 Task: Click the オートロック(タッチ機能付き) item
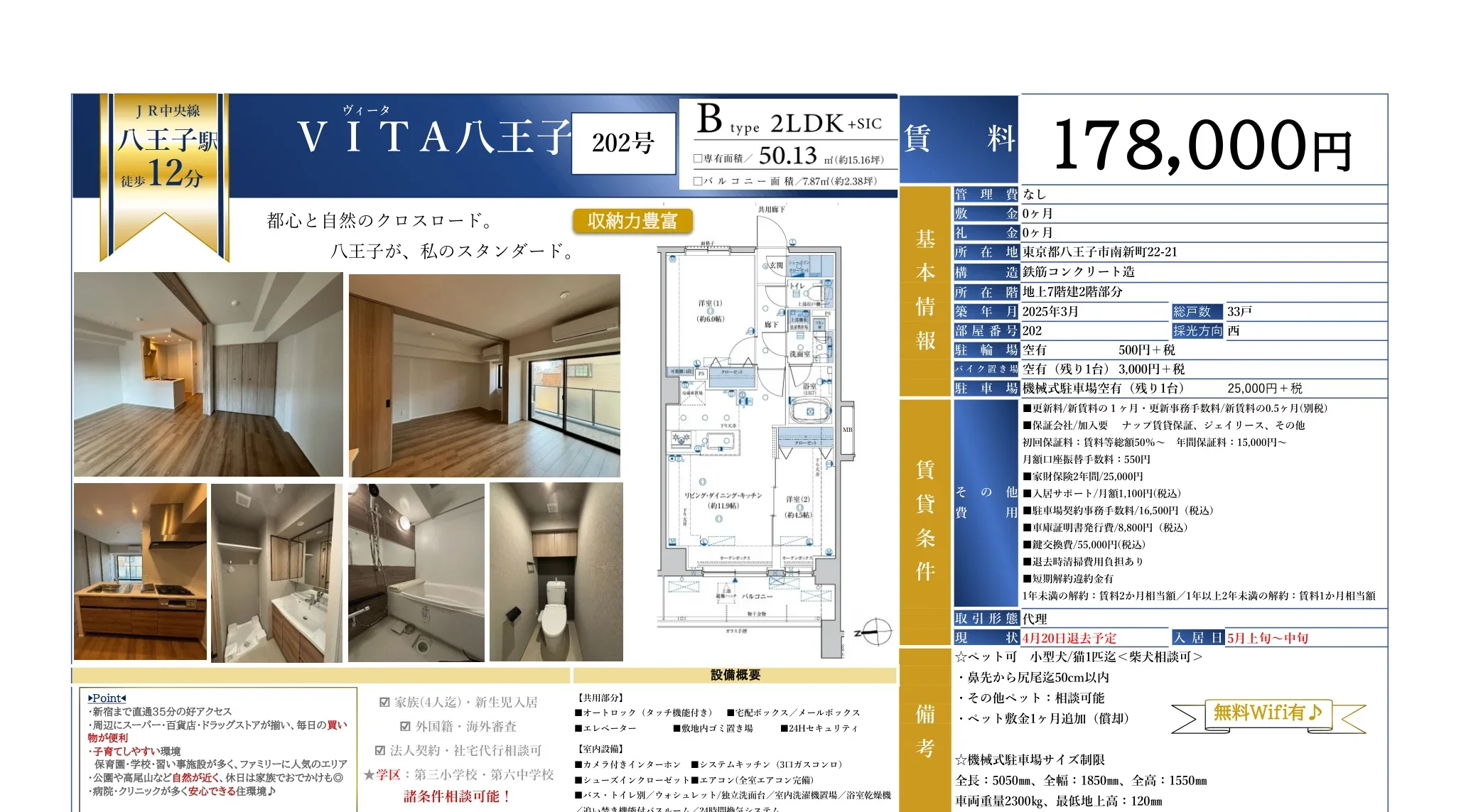pos(644,713)
